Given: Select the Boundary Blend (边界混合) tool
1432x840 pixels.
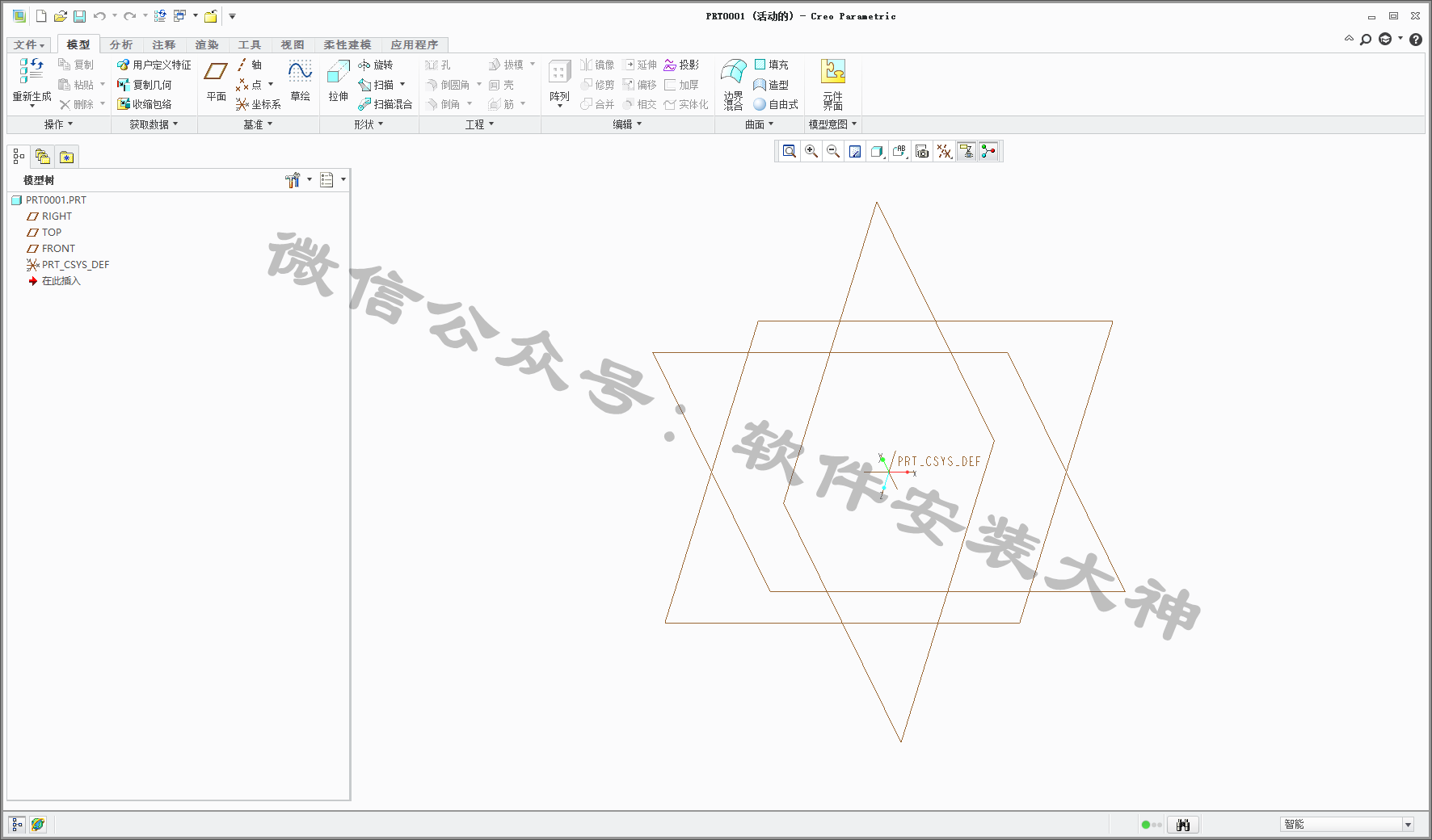Looking at the screenshot, I should click(x=734, y=84).
